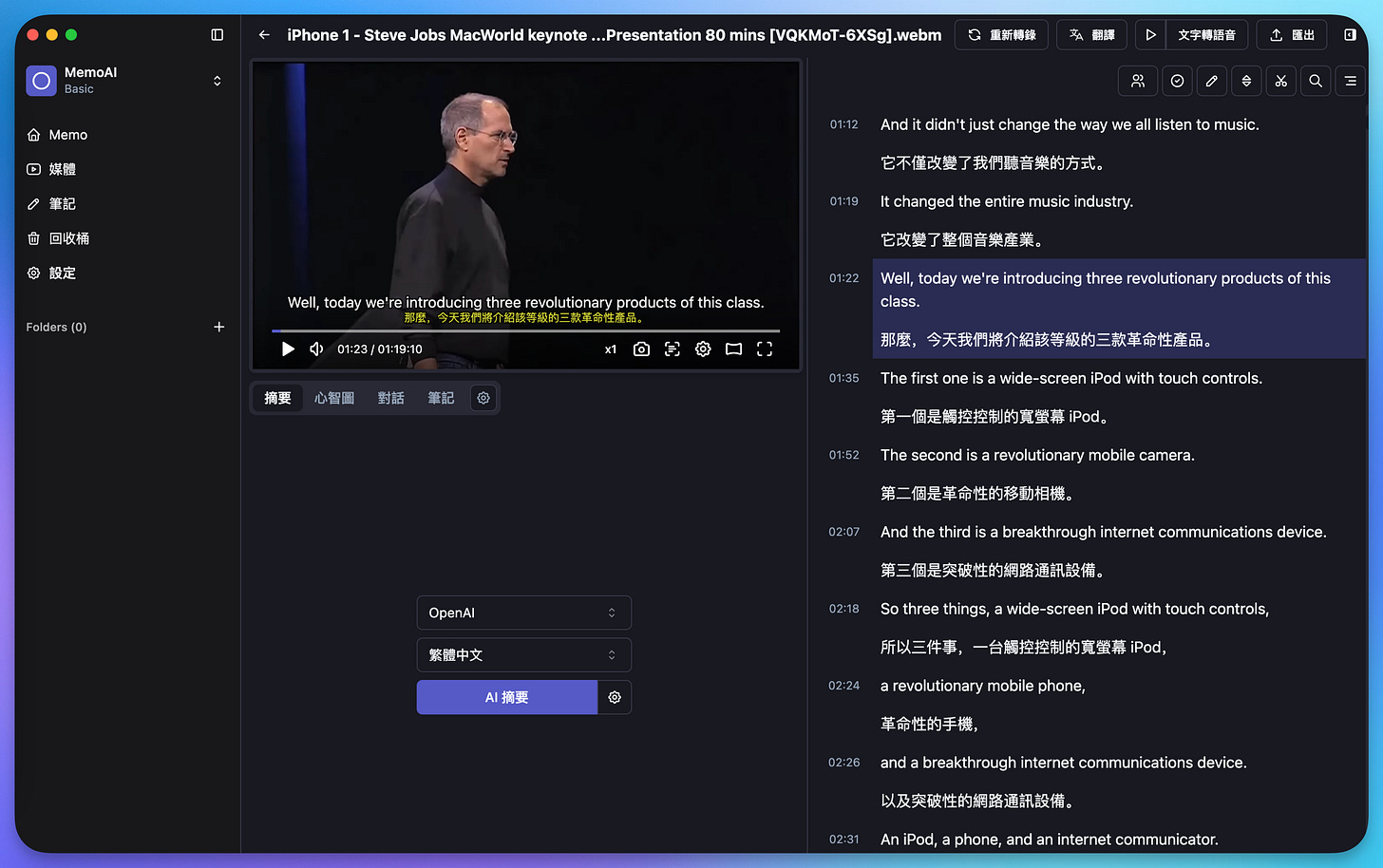Jump to timestamp 01:35

tap(843, 378)
